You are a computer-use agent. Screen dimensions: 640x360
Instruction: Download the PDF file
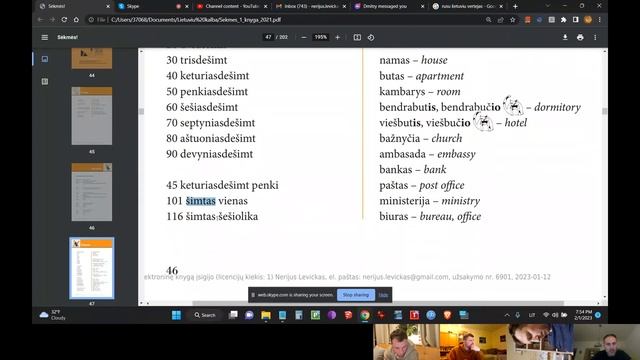click(565, 37)
